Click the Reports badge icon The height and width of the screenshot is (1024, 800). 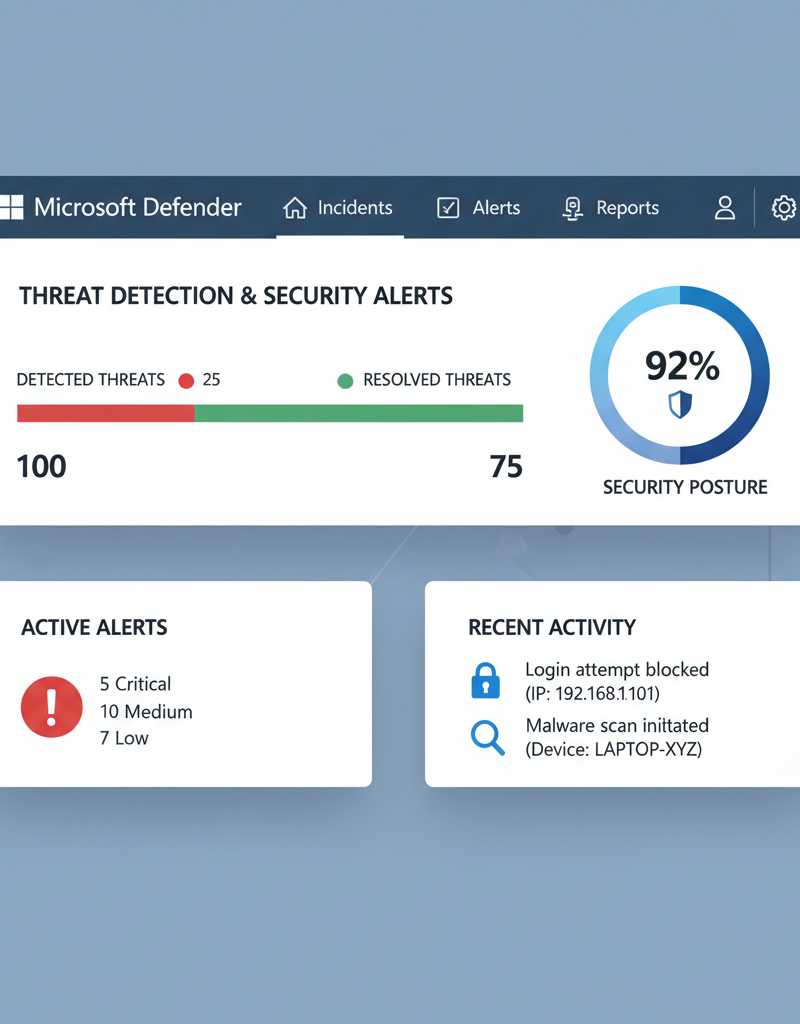pyautogui.click(x=573, y=208)
